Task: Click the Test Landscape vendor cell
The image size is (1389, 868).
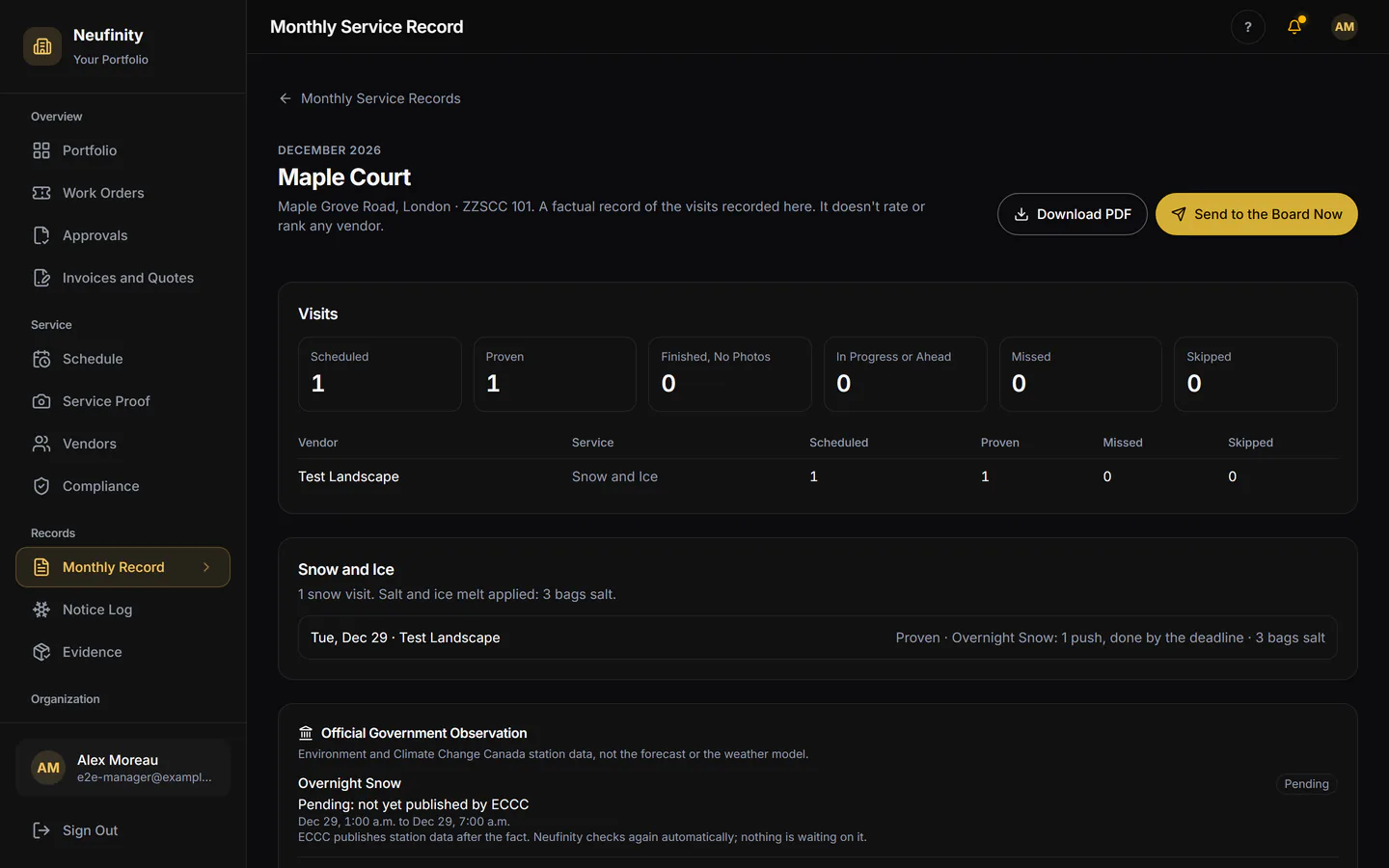Action: (348, 476)
